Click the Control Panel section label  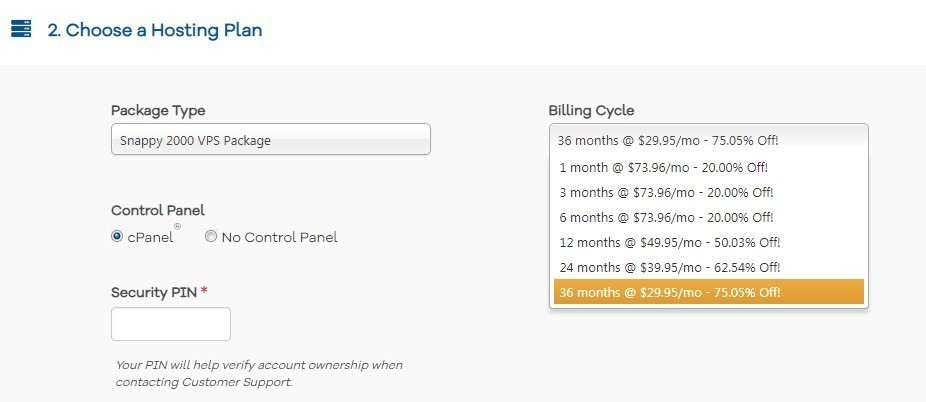point(158,210)
